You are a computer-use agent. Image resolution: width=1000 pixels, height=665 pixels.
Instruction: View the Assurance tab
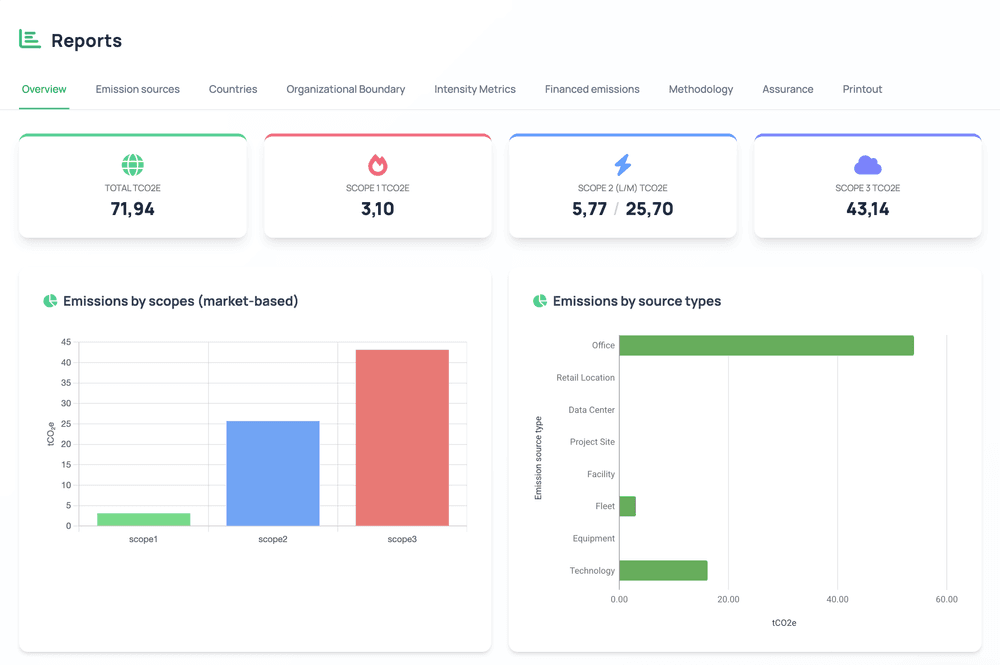788,89
